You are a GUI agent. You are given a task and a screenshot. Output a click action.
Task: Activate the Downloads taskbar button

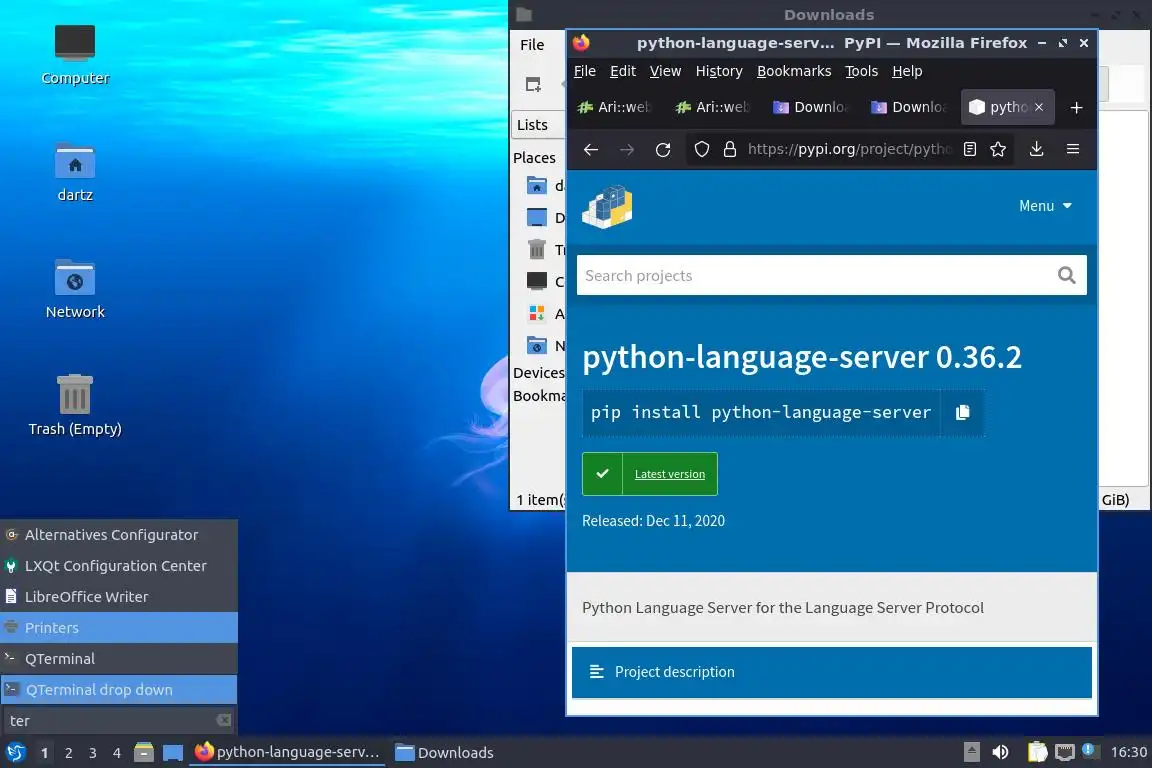(x=444, y=753)
